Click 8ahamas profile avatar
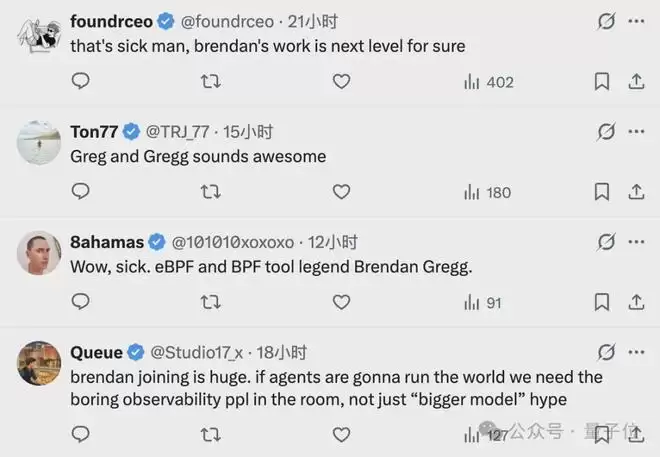 39,253
